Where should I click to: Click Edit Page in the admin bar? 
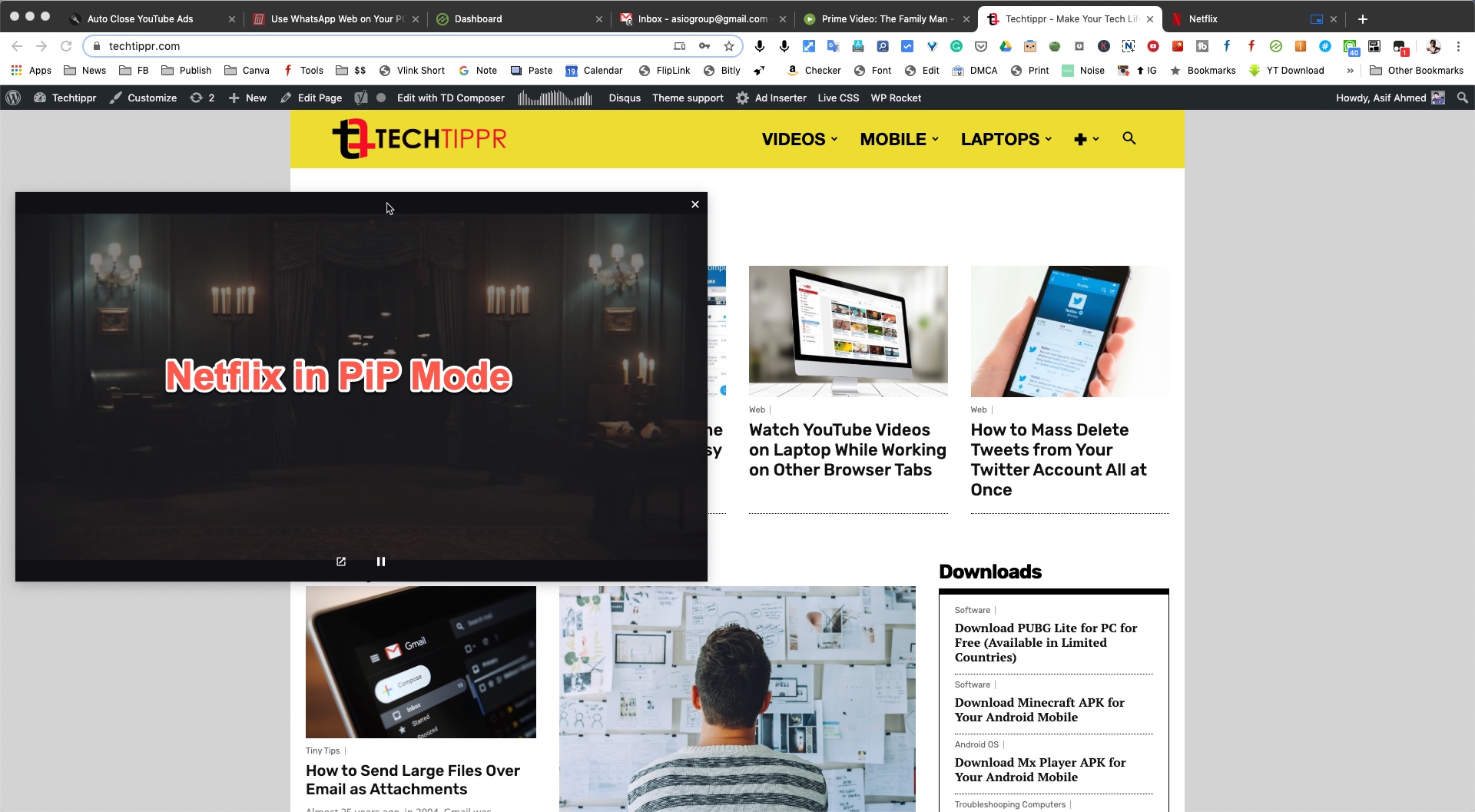tap(311, 98)
